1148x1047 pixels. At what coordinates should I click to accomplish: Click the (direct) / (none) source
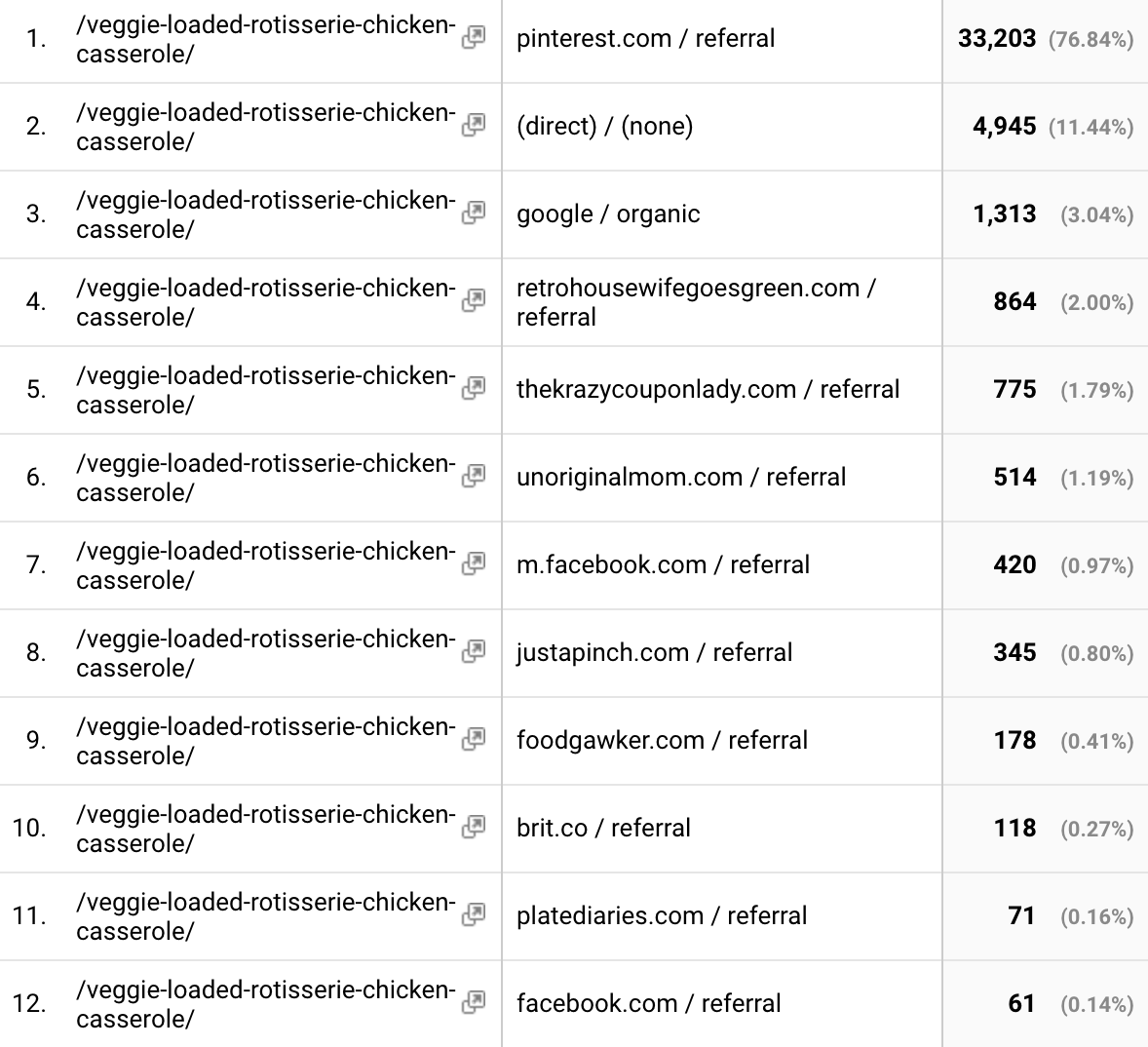[604, 127]
